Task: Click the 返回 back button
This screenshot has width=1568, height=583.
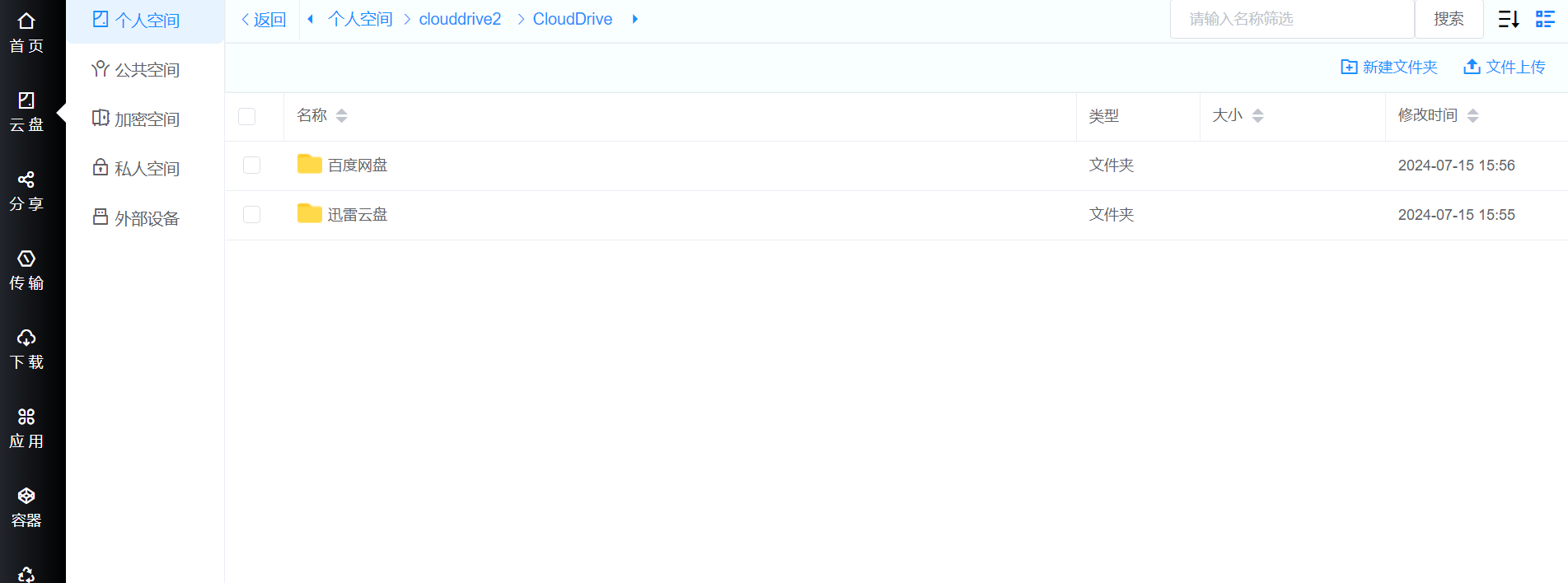Action: point(264,20)
